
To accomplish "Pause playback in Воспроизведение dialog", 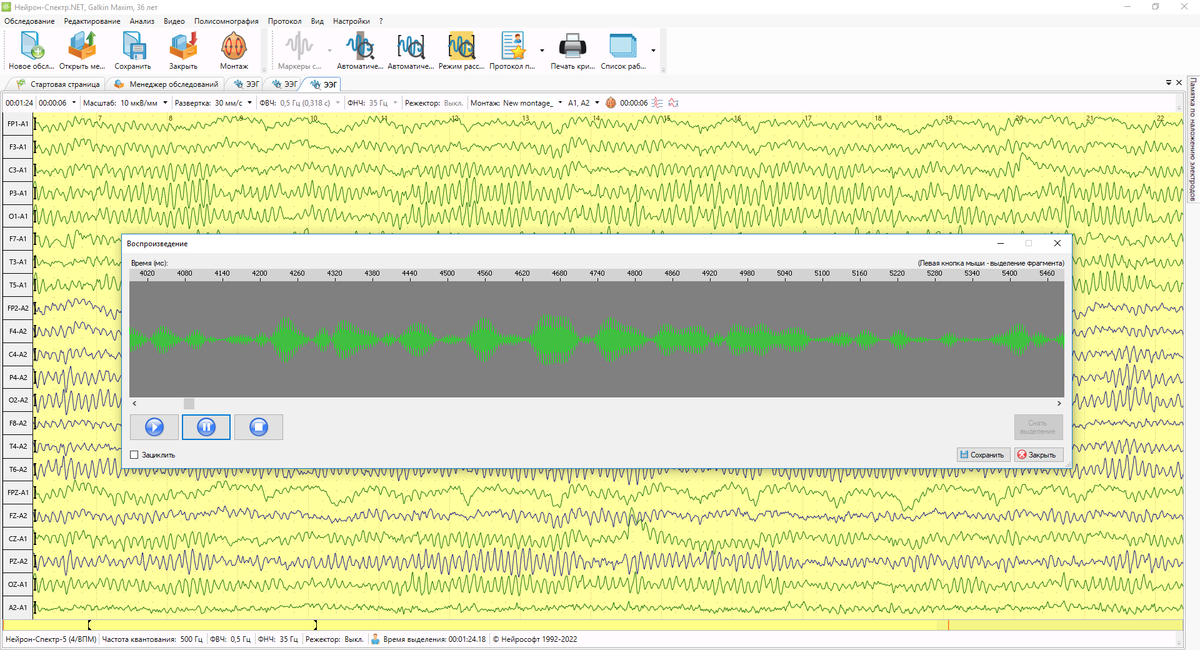I will [x=207, y=427].
